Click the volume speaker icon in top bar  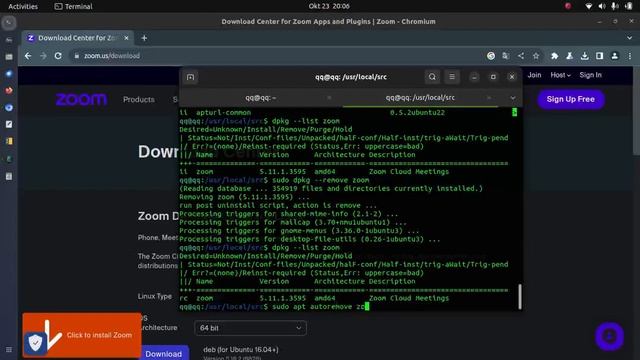[602, 6]
